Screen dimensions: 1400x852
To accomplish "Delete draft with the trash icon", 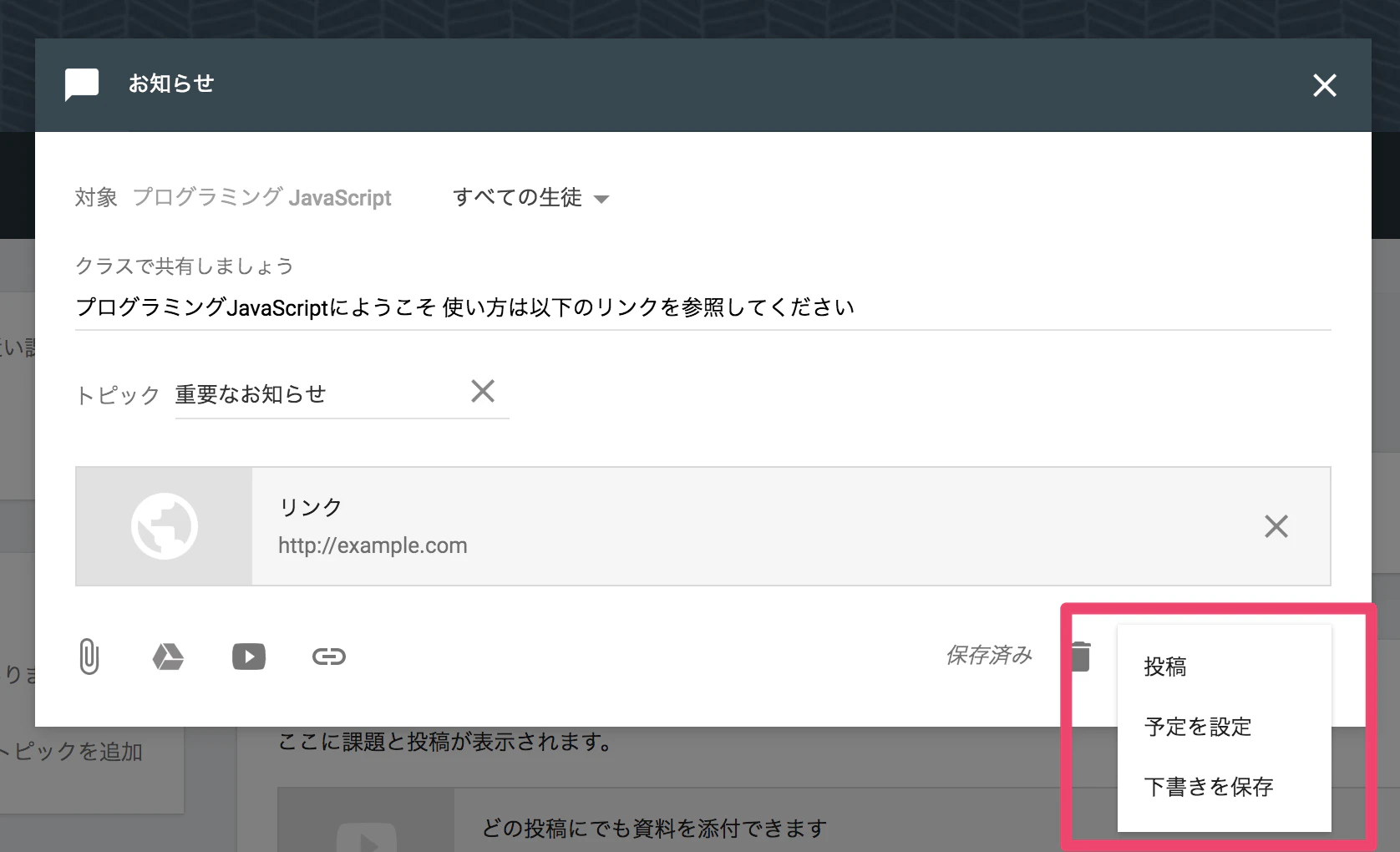I will (x=1081, y=657).
